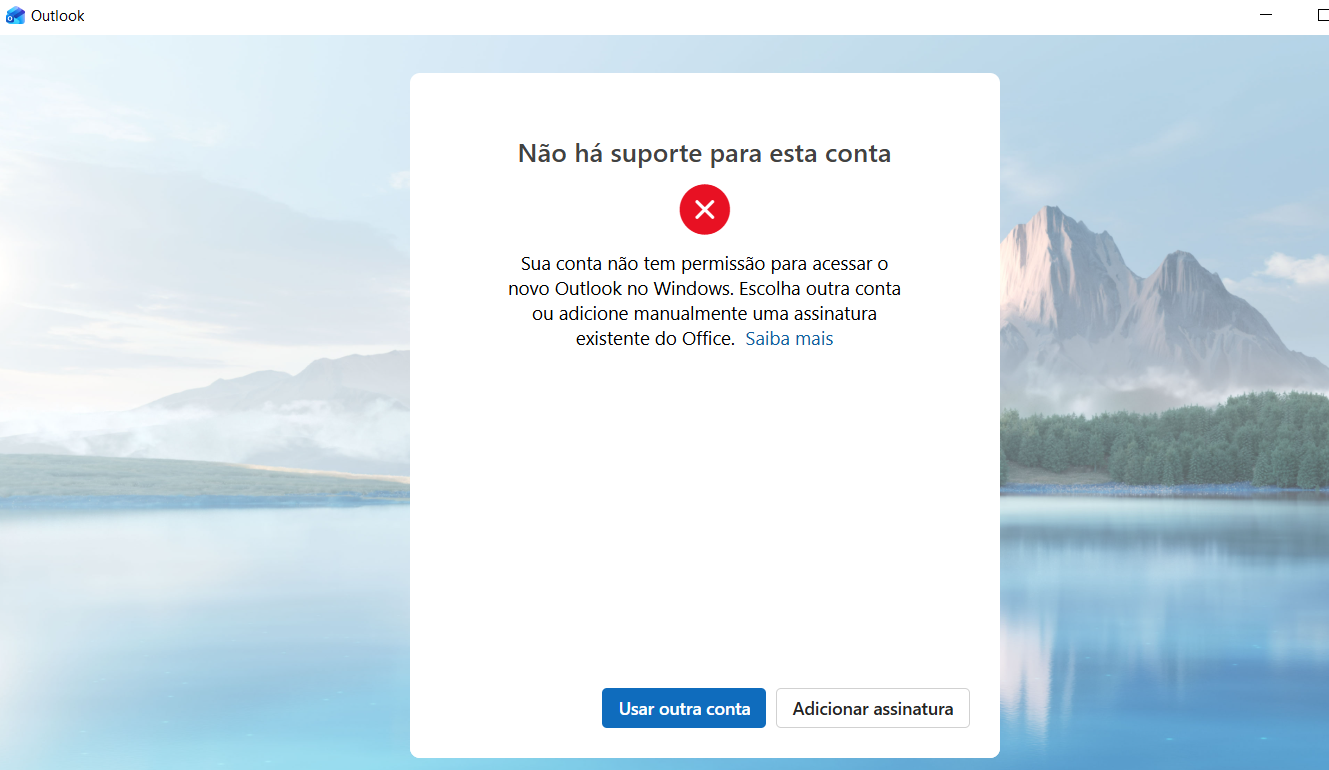Click the misty hills on the left
1329x770 pixels.
[250, 400]
